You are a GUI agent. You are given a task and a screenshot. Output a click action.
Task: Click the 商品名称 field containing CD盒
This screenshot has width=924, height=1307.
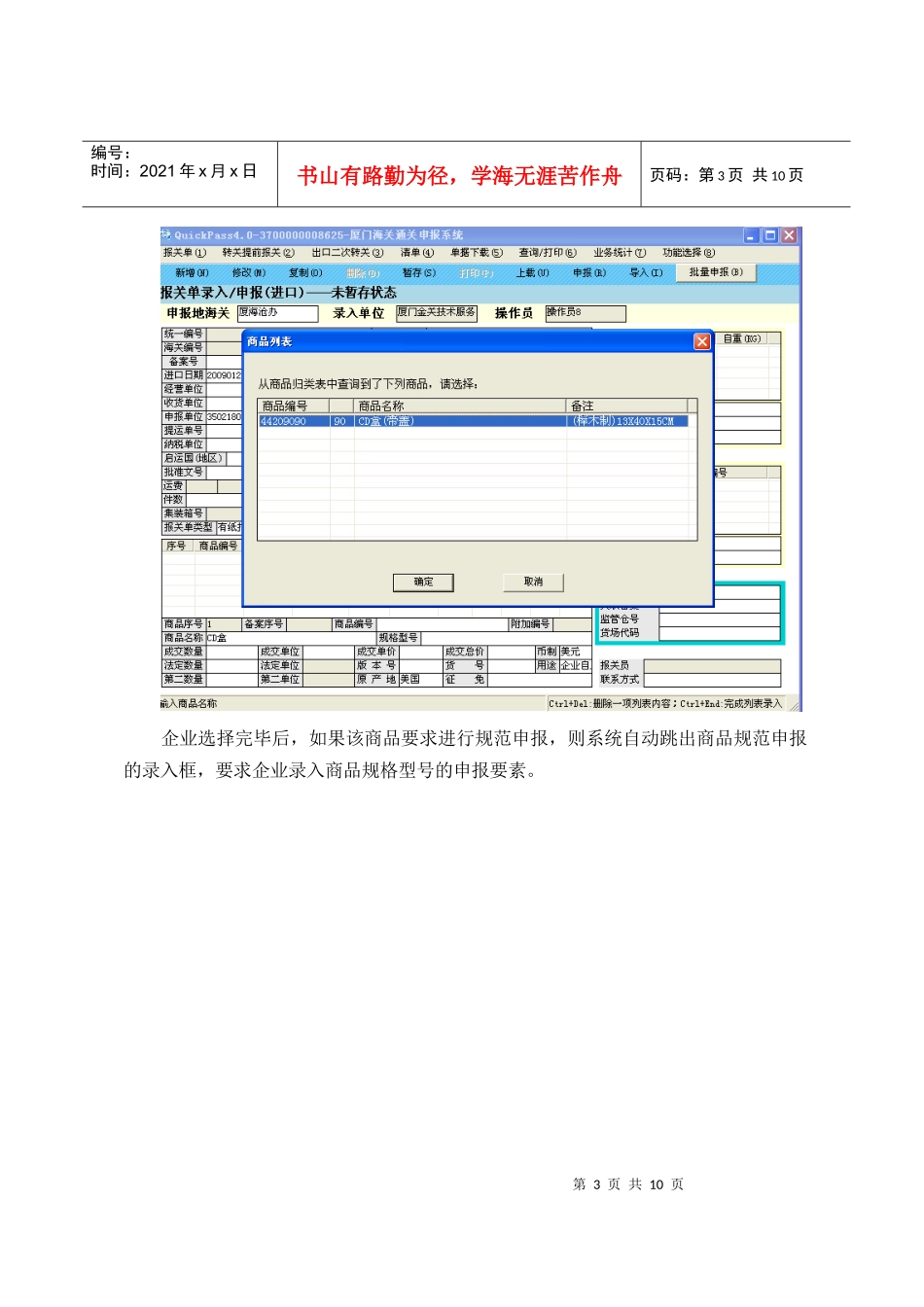291,638
